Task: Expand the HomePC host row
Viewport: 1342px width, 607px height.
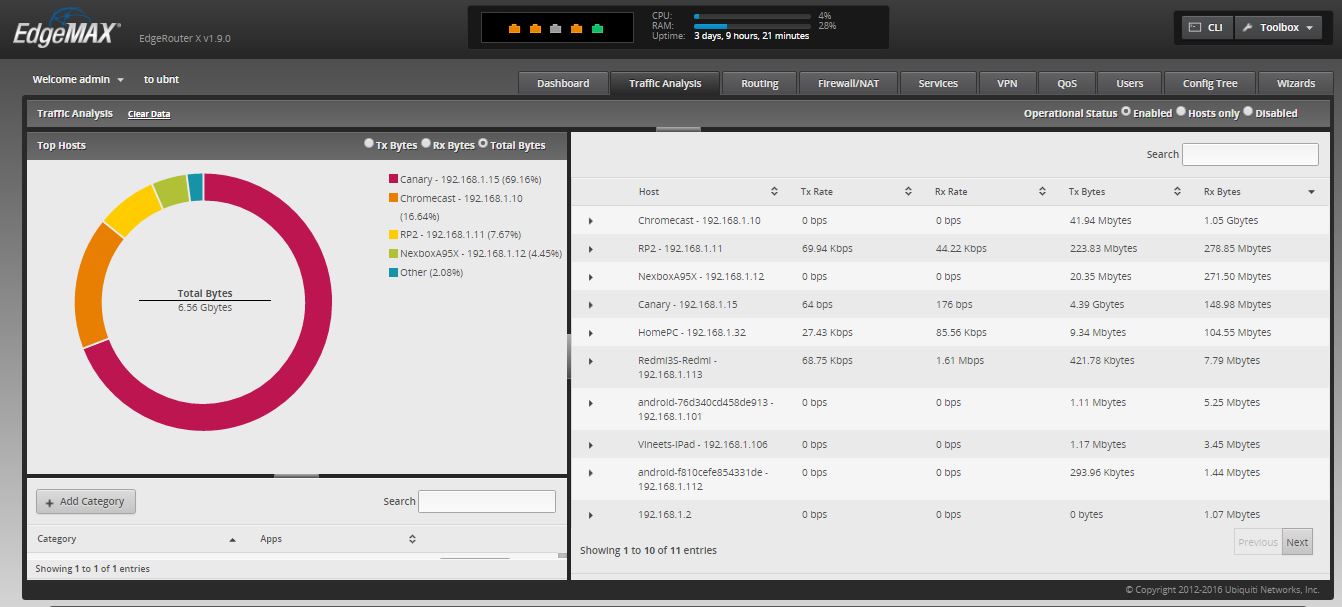Action: coord(591,333)
